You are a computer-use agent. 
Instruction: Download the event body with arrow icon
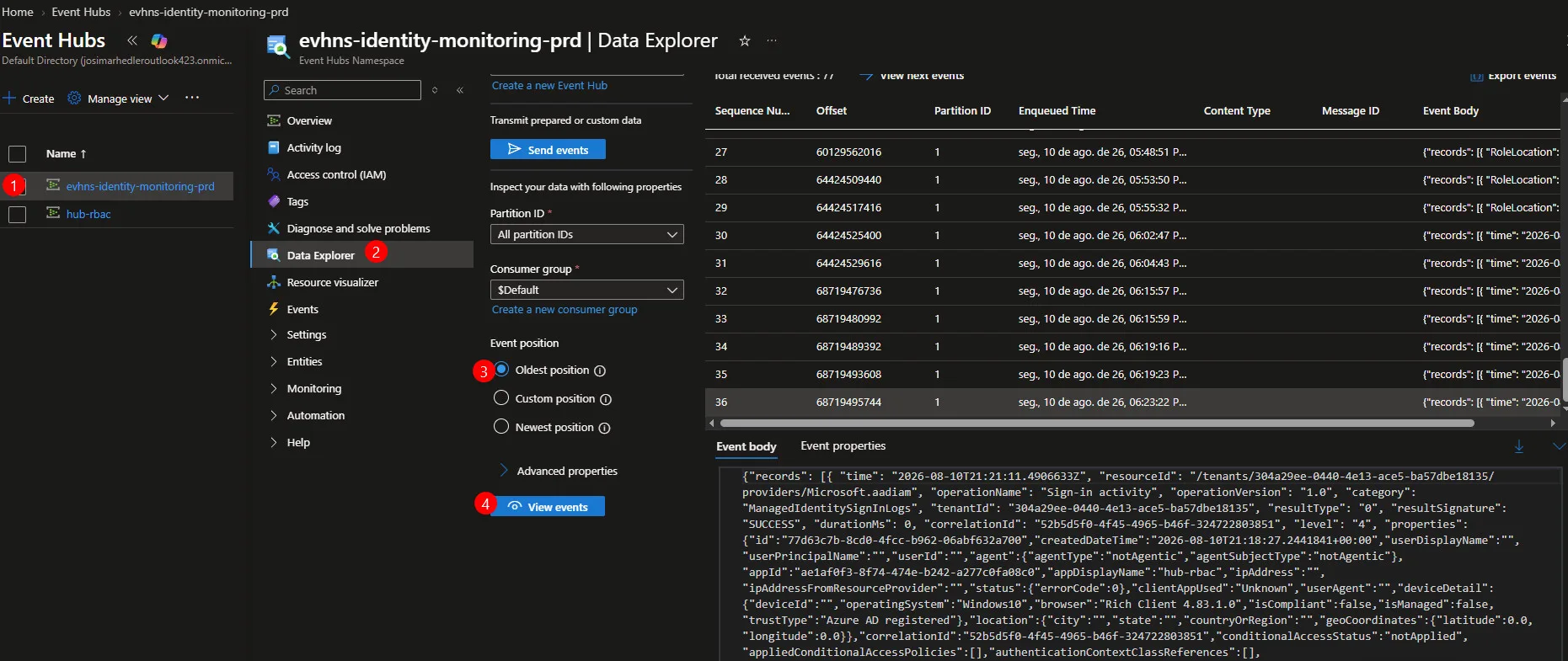point(1519,446)
